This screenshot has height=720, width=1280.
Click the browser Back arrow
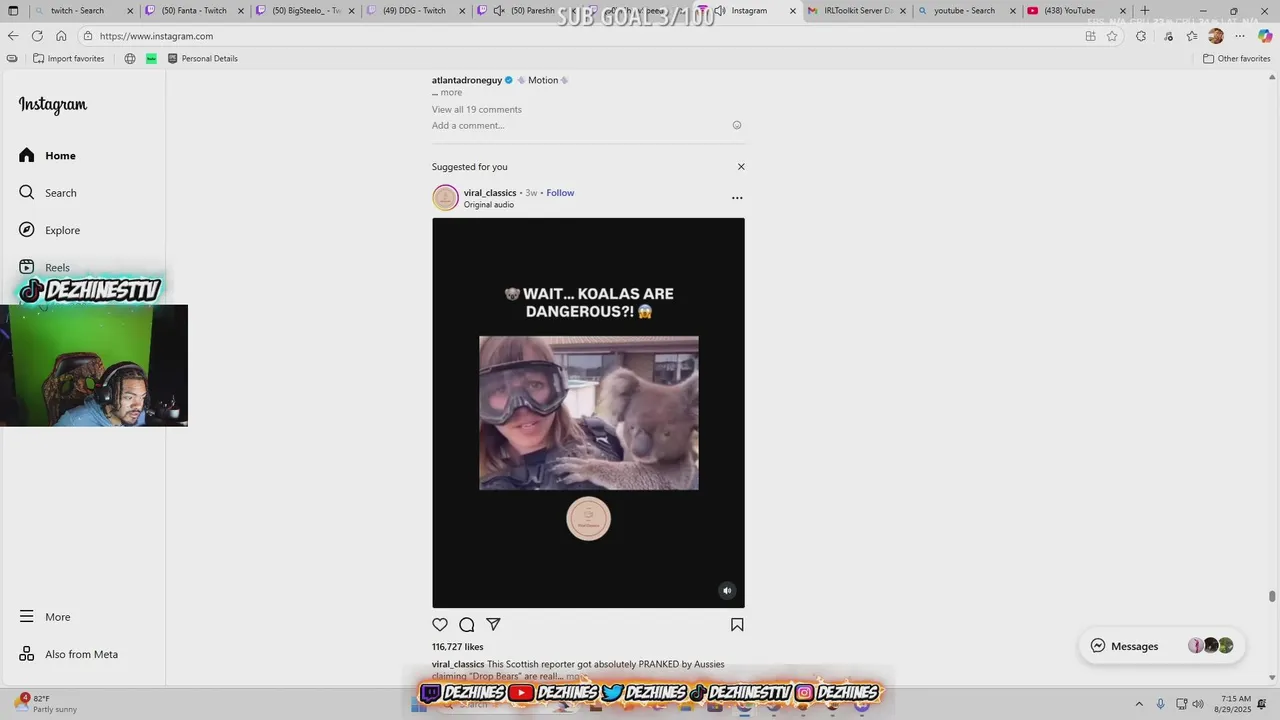click(13, 36)
